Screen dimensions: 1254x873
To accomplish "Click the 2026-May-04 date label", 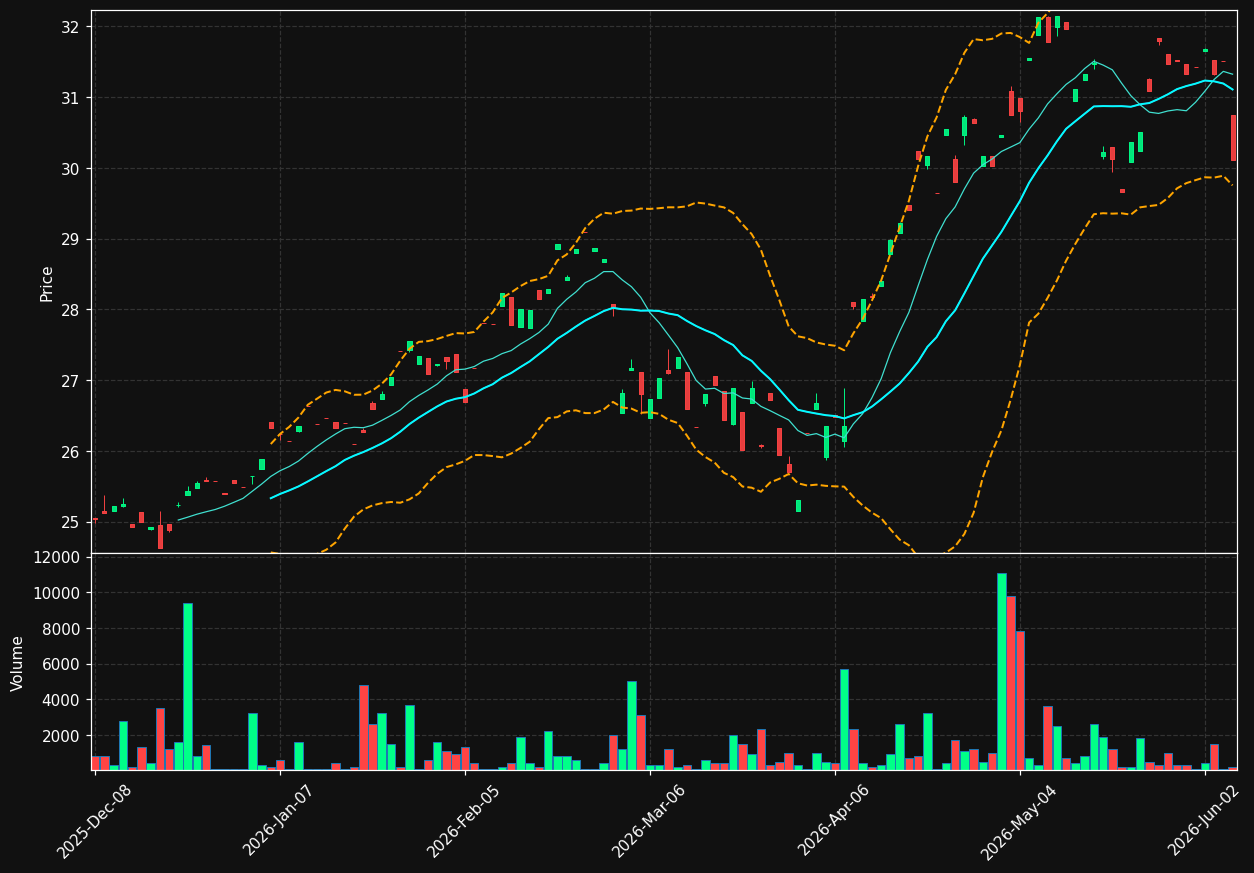I will (x=1020, y=822).
